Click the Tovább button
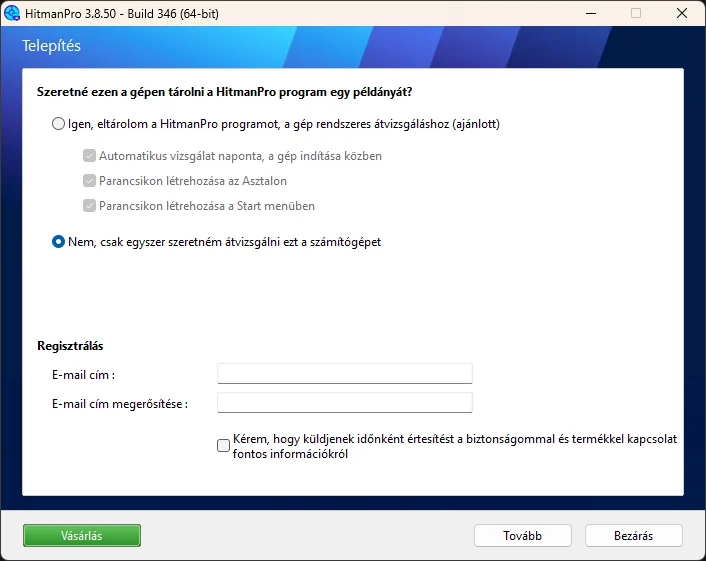This screenshot has height=561, width=706. coord(523,535)
